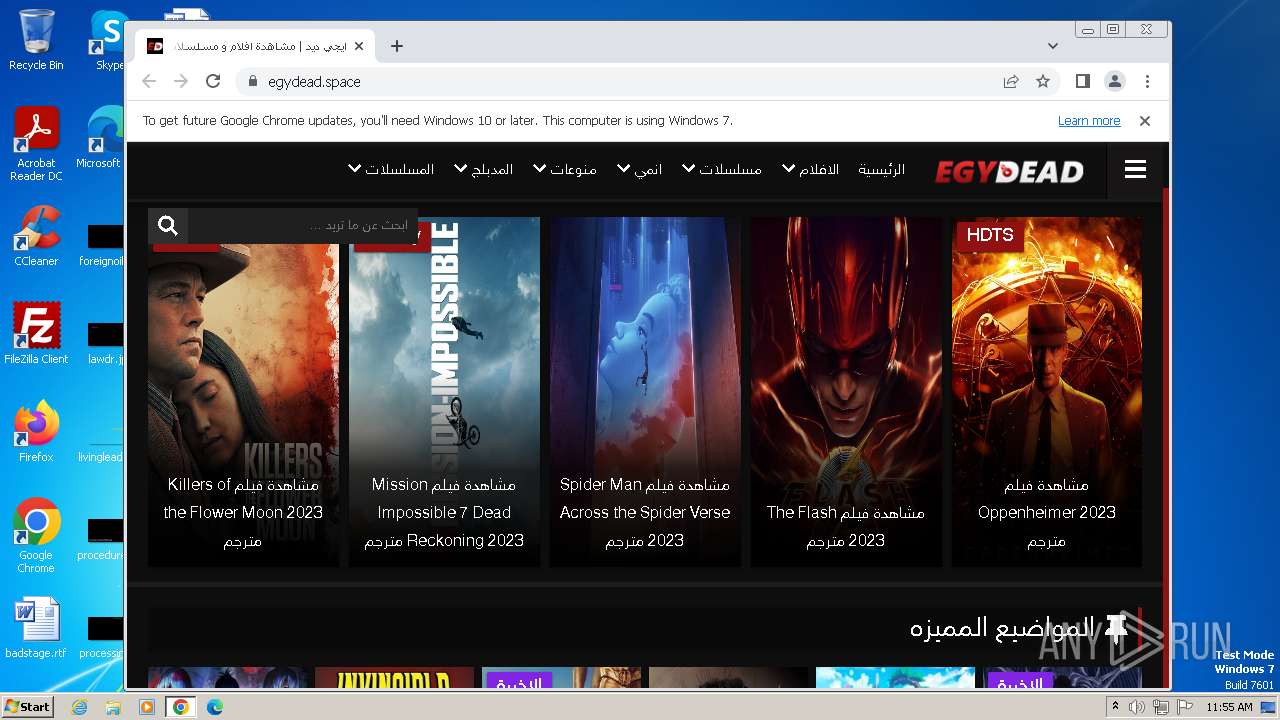Open Google Chrome desktop shortcut
Image resolution: width=1280 pixels, height=720 pixels.
[x=36, y=536]
